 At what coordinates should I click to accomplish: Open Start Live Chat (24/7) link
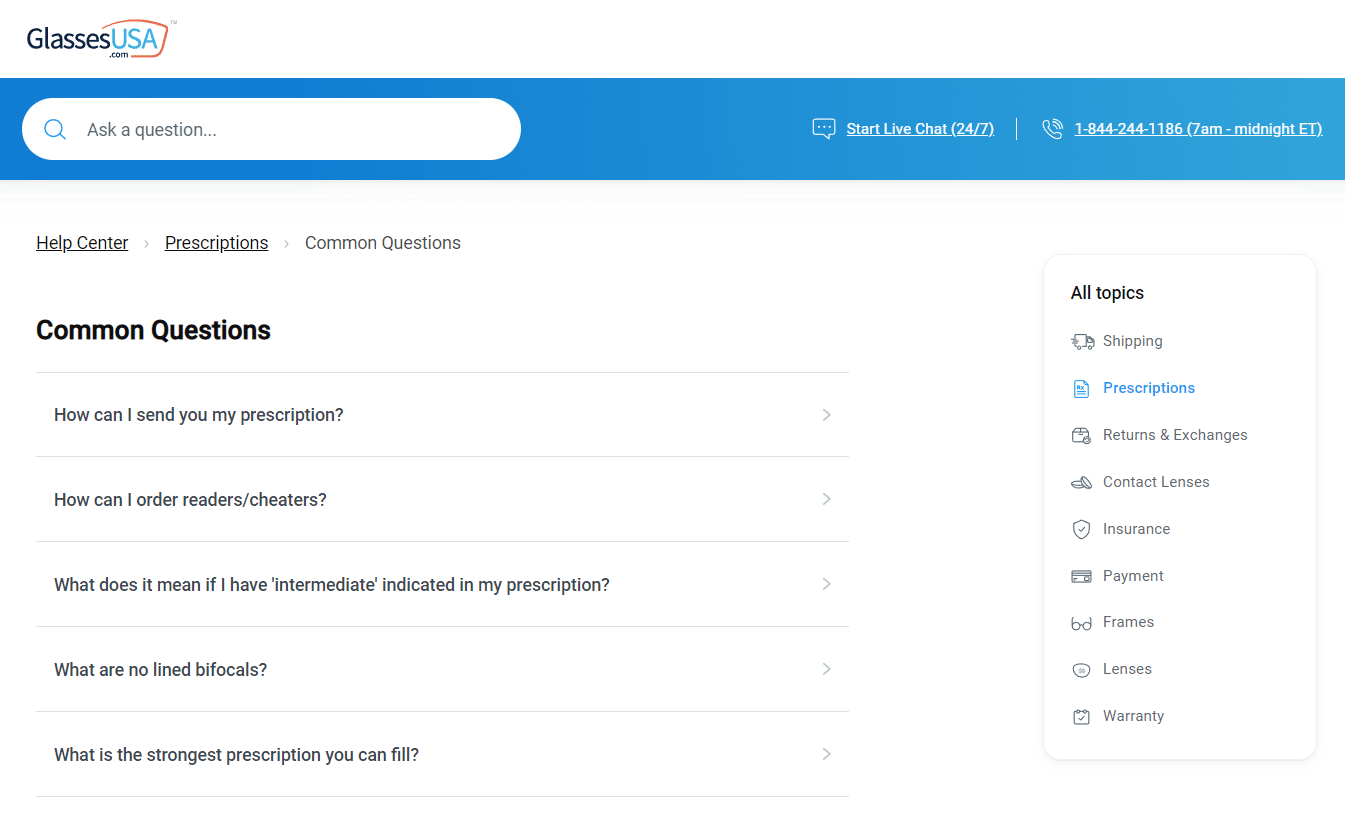(919, 129)
